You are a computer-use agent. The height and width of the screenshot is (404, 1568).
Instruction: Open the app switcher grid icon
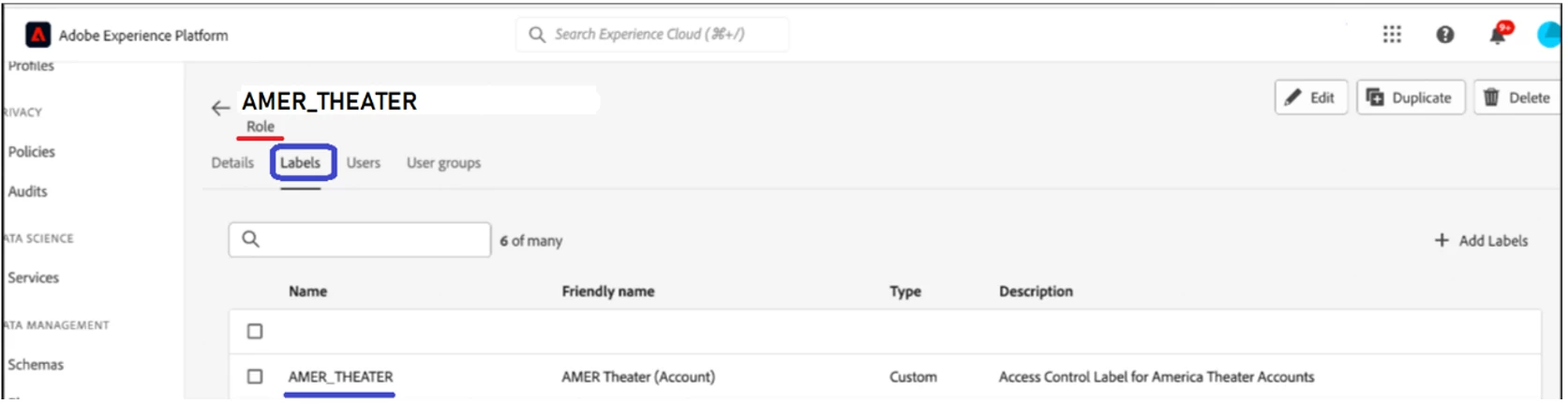click(x=1392, y=35)
